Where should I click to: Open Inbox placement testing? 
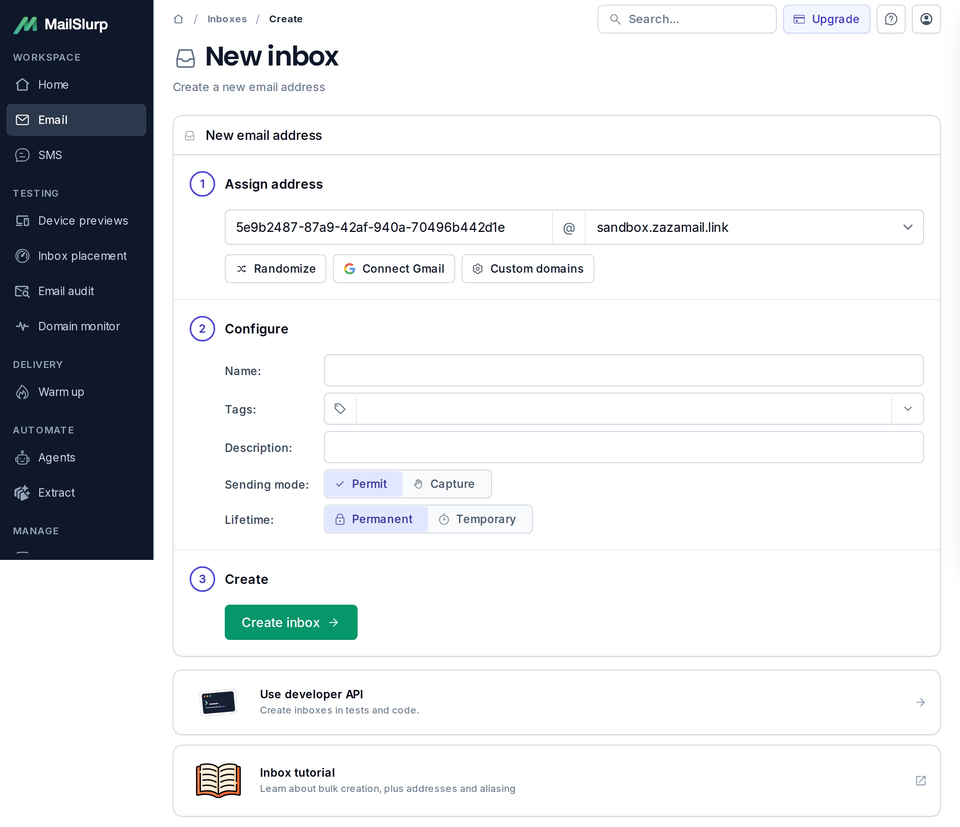[76, 256]
